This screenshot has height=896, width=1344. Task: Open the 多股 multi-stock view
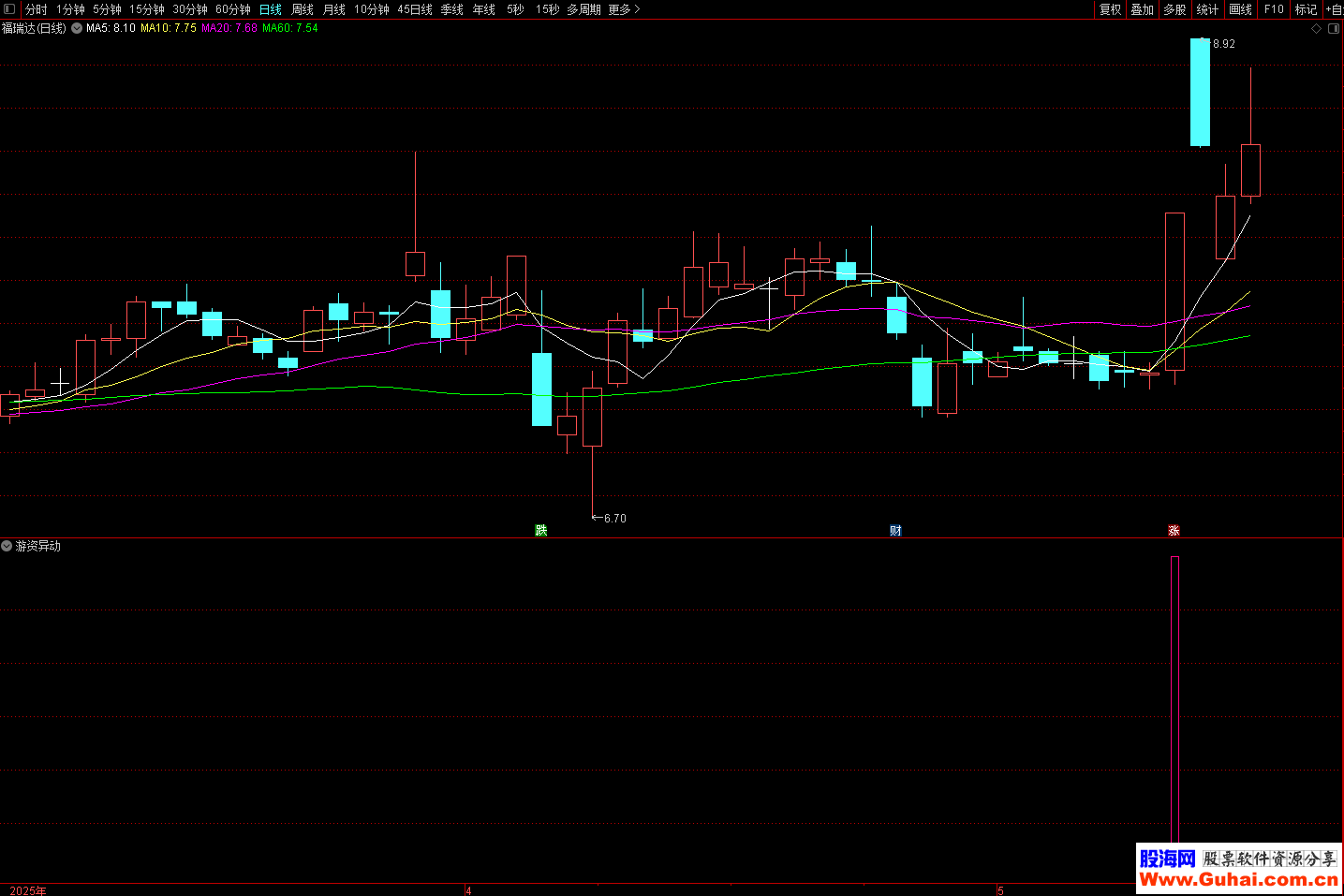(x=1175, y=9)
